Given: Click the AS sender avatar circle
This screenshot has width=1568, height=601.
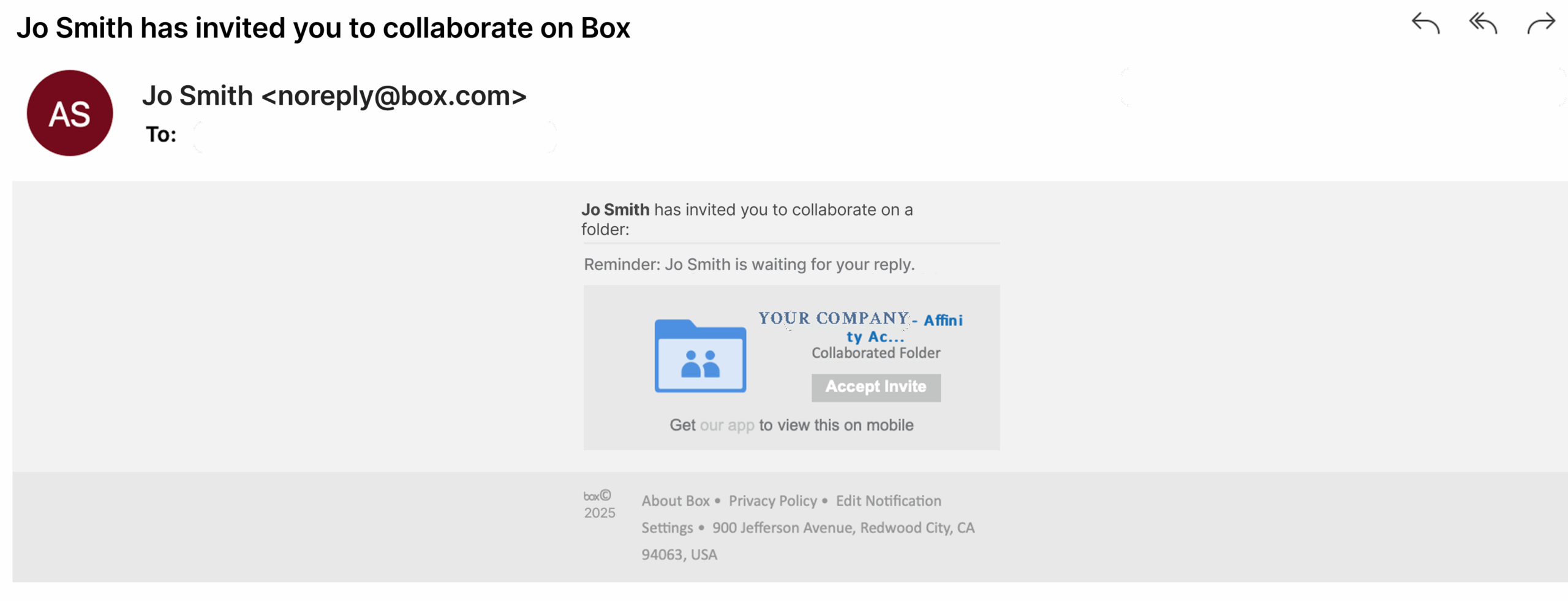Looking at the screenshot, I should [70, 113].
